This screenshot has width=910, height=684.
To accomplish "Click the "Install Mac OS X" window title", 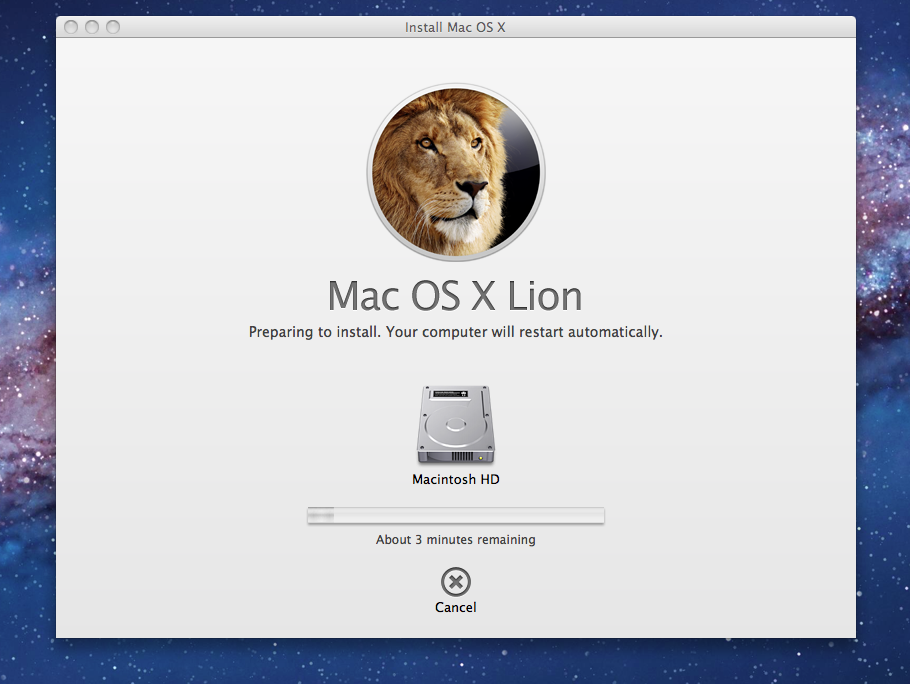I will [455, 27].
